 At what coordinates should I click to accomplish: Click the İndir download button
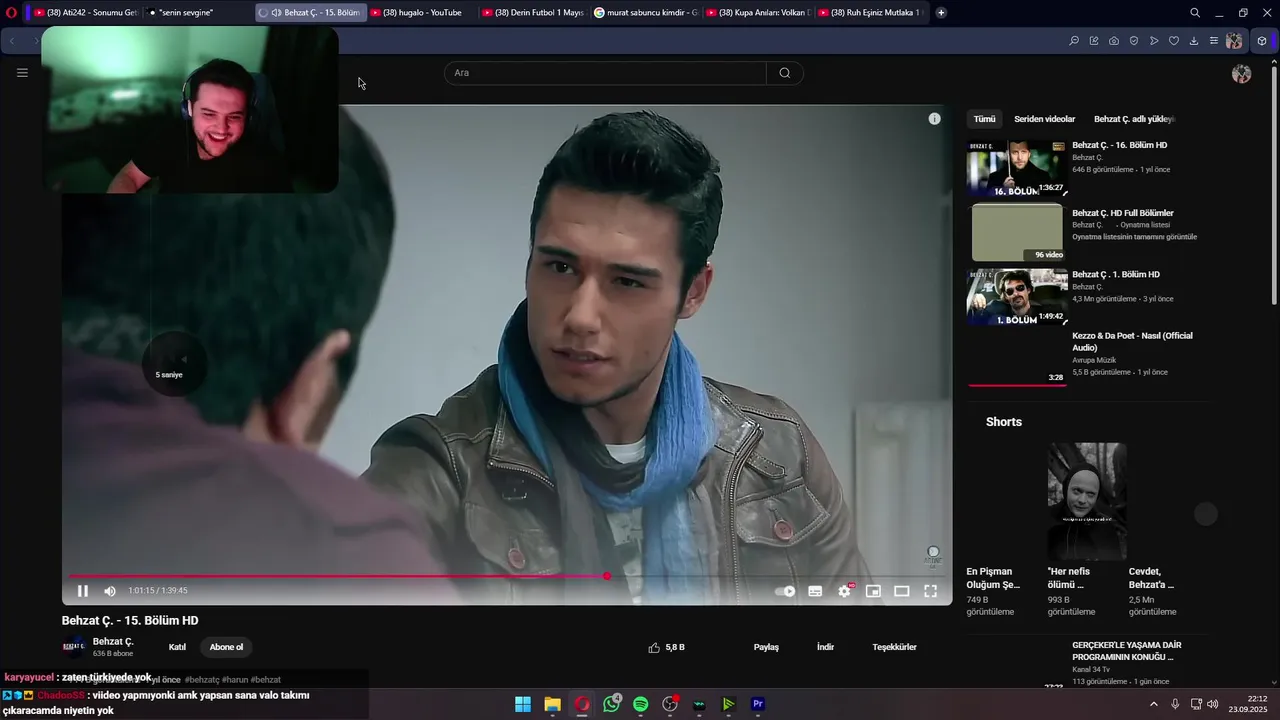pyautogui.click(x=825, y=647)
